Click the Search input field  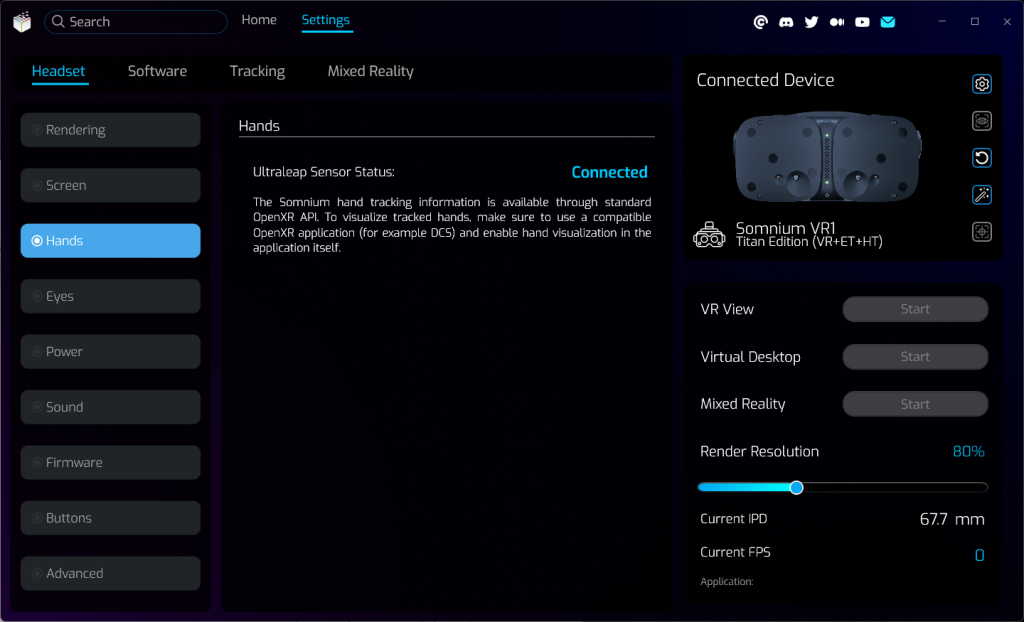pyautogui.click(x=140, y=22)
